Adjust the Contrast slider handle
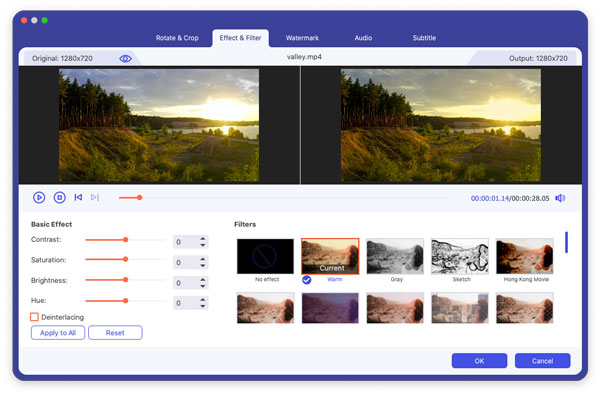The height and width of the screenshot is (395, 600). click(126, 240)
